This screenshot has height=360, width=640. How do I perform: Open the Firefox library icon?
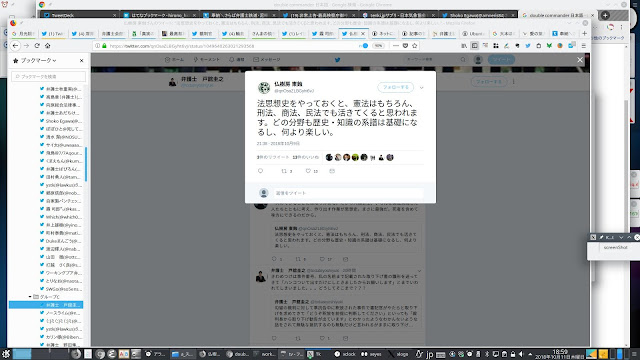tap(464, 46)
